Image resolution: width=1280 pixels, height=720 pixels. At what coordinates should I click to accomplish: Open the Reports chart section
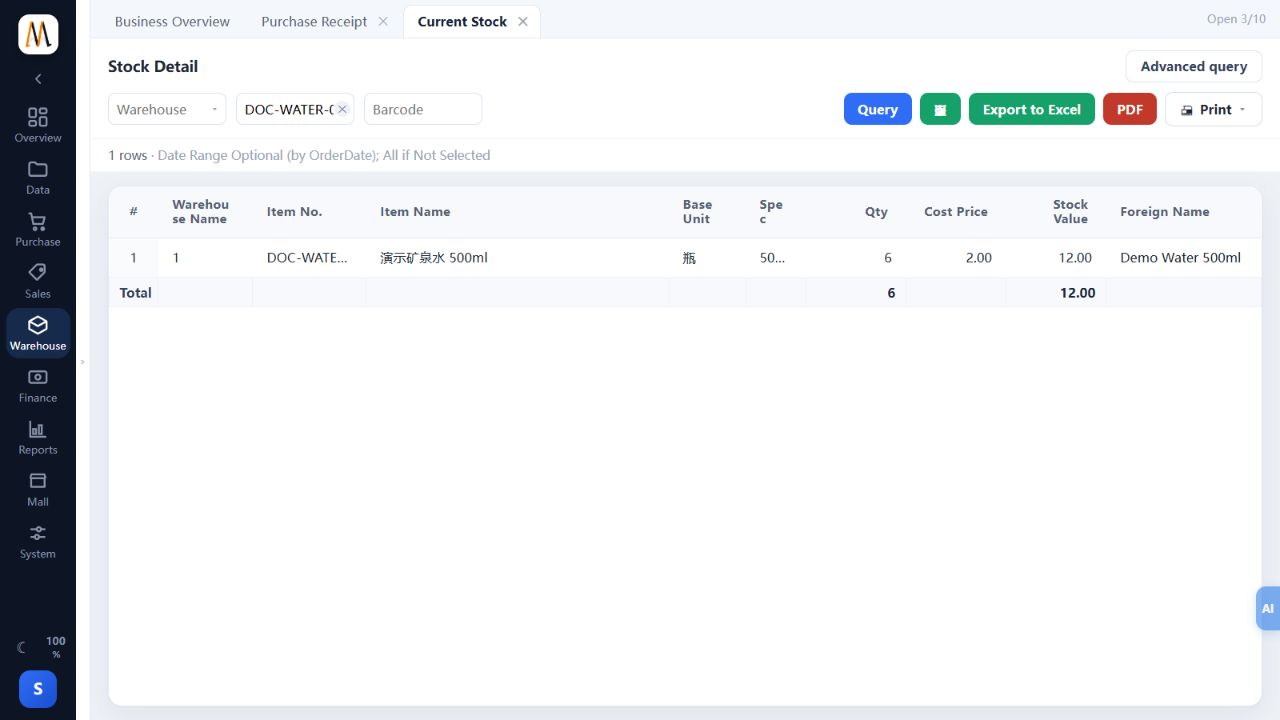click(38, 437)
